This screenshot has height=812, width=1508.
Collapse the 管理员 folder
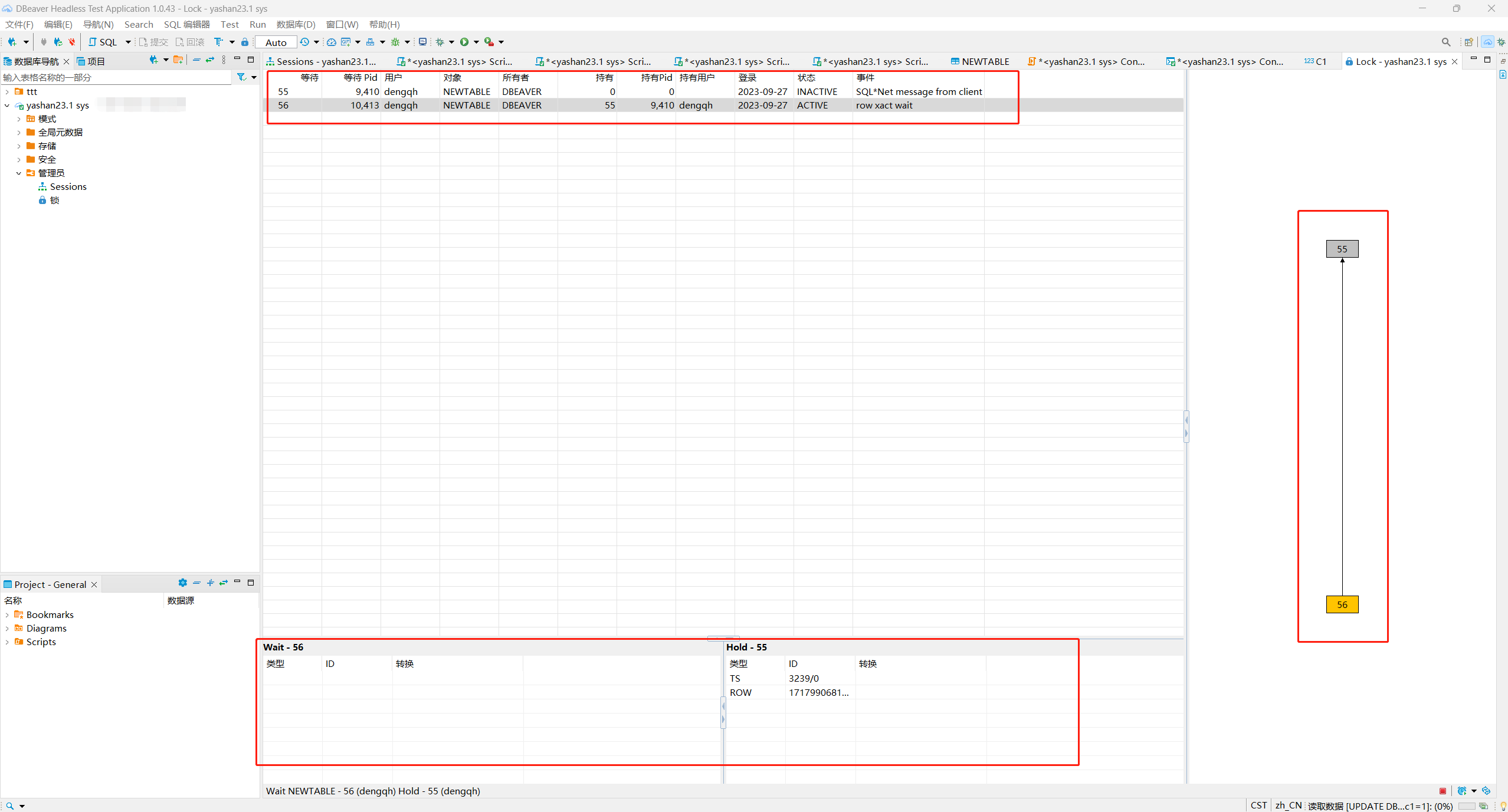coord(19,173)
